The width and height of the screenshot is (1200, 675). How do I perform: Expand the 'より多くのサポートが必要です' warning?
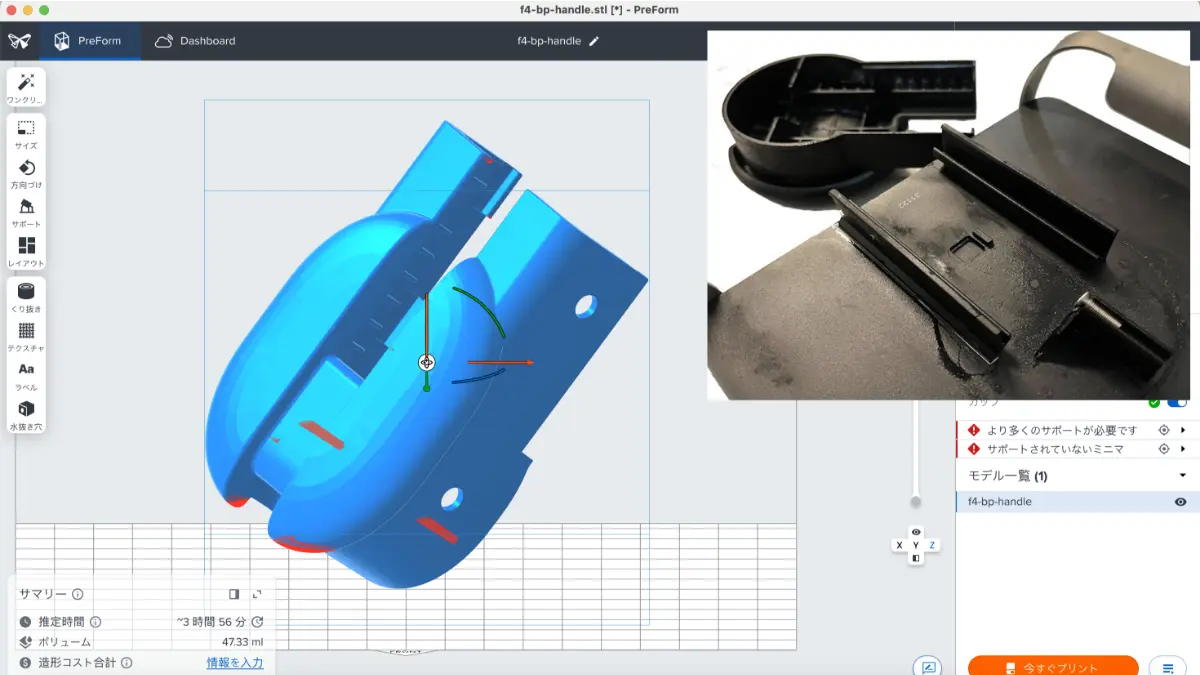[x=1183, y=430]
